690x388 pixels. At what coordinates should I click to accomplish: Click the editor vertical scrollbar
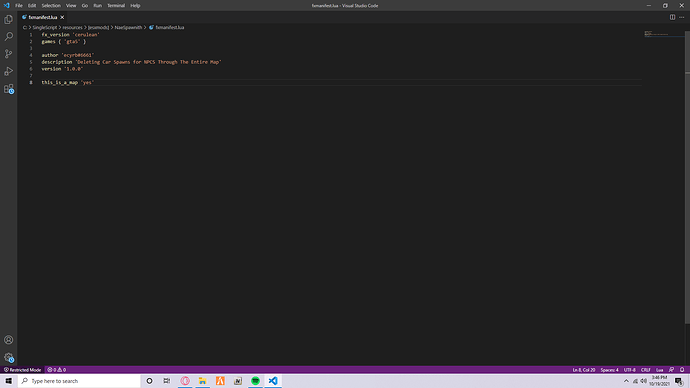687,176
